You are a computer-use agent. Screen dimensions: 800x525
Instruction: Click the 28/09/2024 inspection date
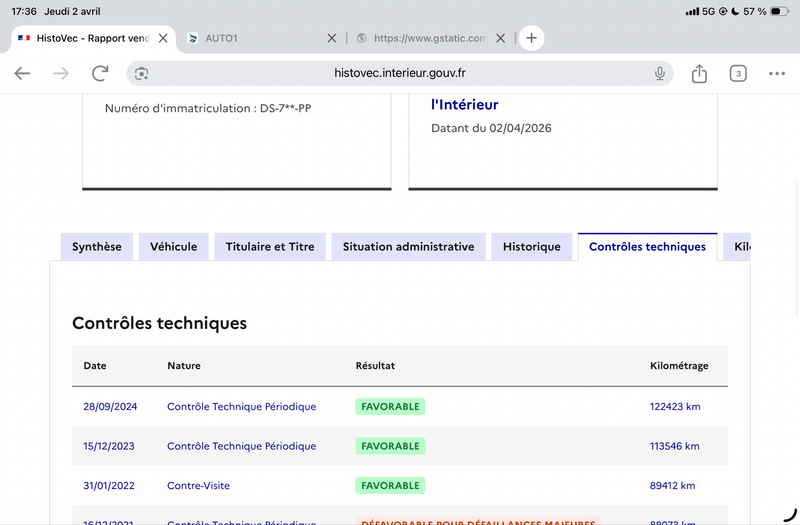(x=110, y=407)
